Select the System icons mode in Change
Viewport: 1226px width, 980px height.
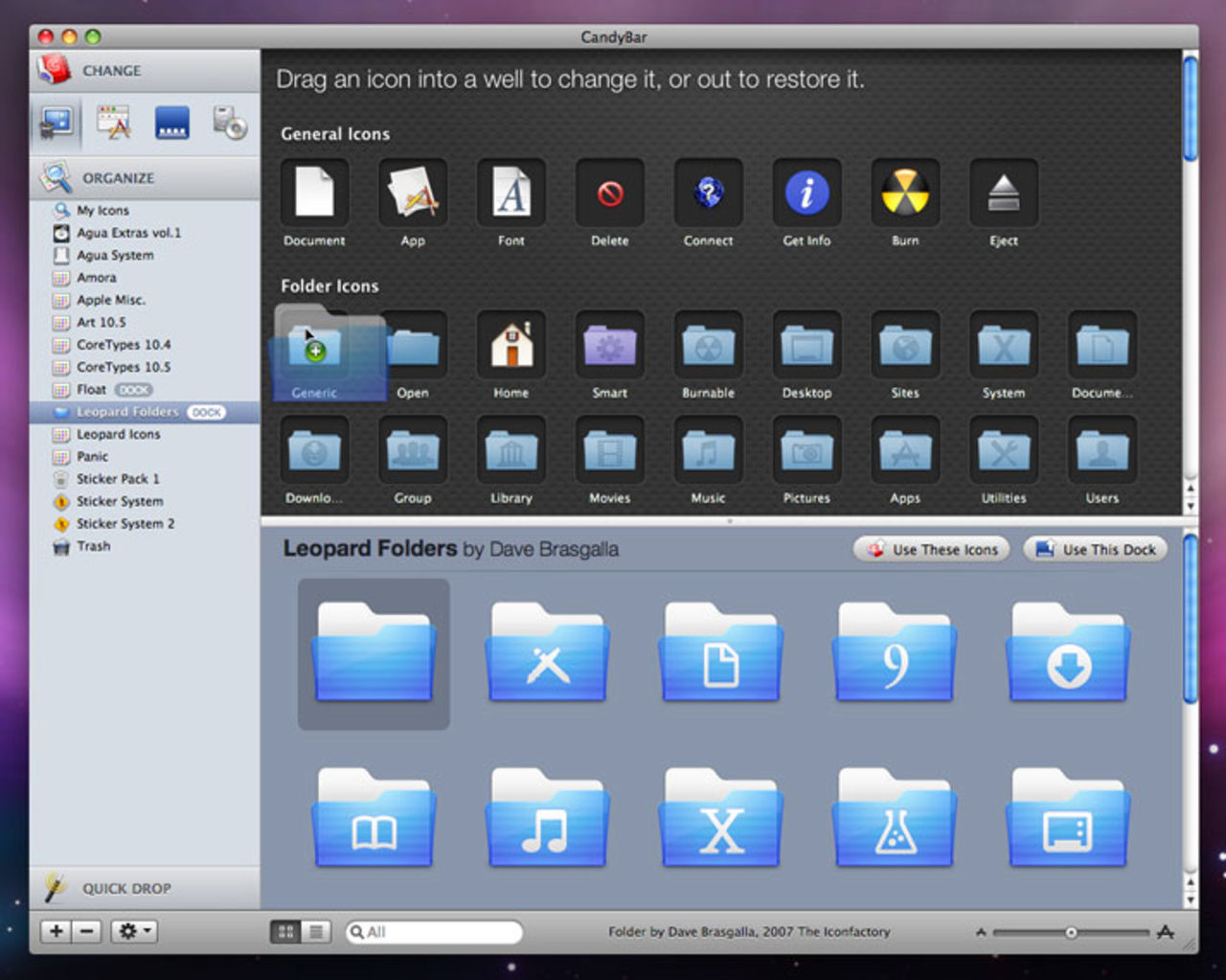tap(57, 124)
